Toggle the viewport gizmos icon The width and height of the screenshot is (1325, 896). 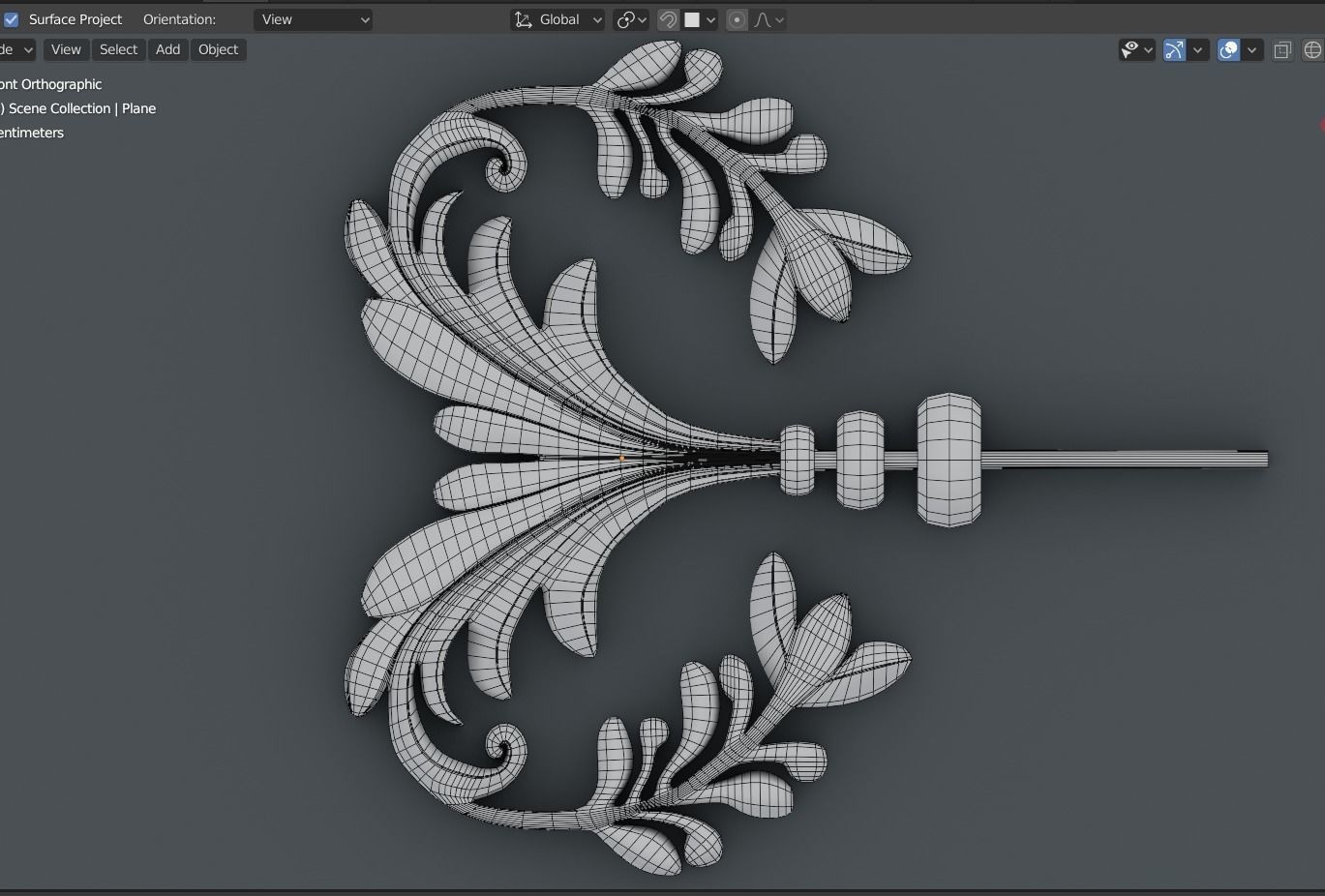pyautogui.click(x=1174, y=50)
